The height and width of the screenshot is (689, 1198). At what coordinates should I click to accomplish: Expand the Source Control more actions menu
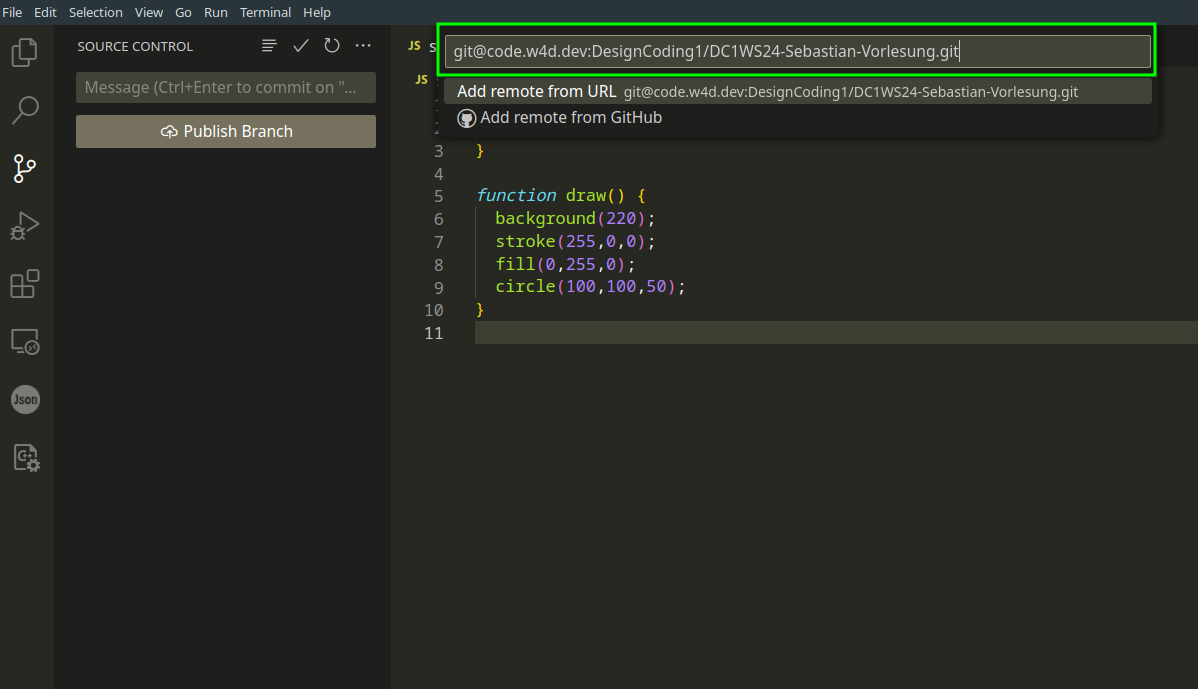[x=363, y=46]
